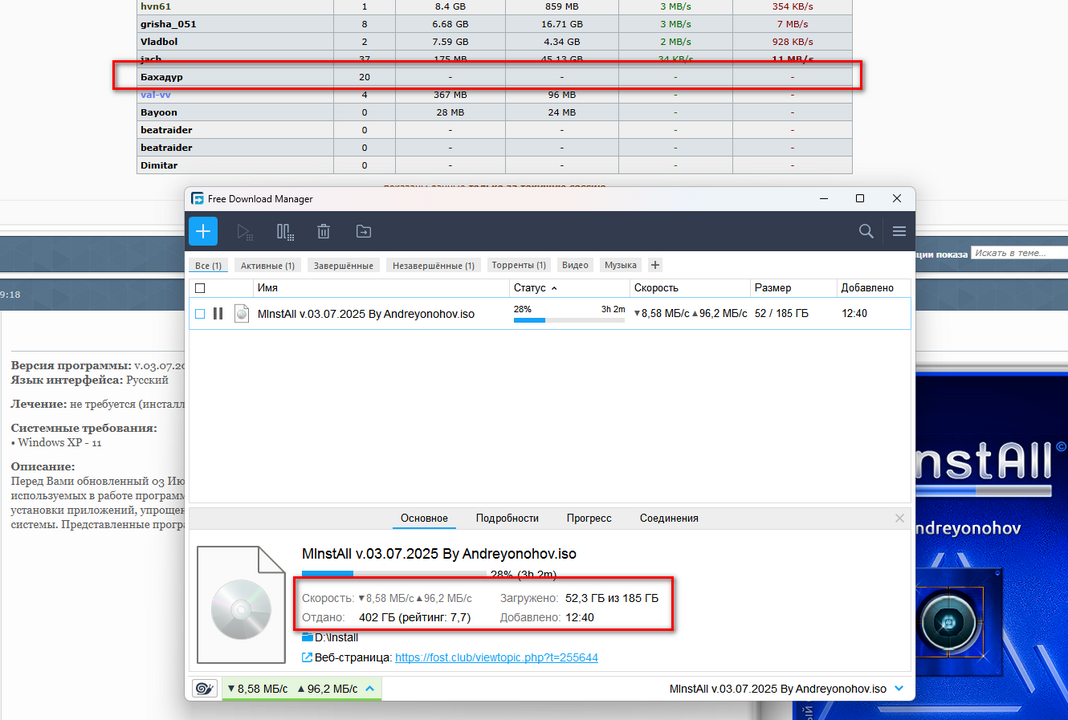1068x720 pixels.
Task: Tick the select-all checkbox in the header
Action: click(200, 288)
